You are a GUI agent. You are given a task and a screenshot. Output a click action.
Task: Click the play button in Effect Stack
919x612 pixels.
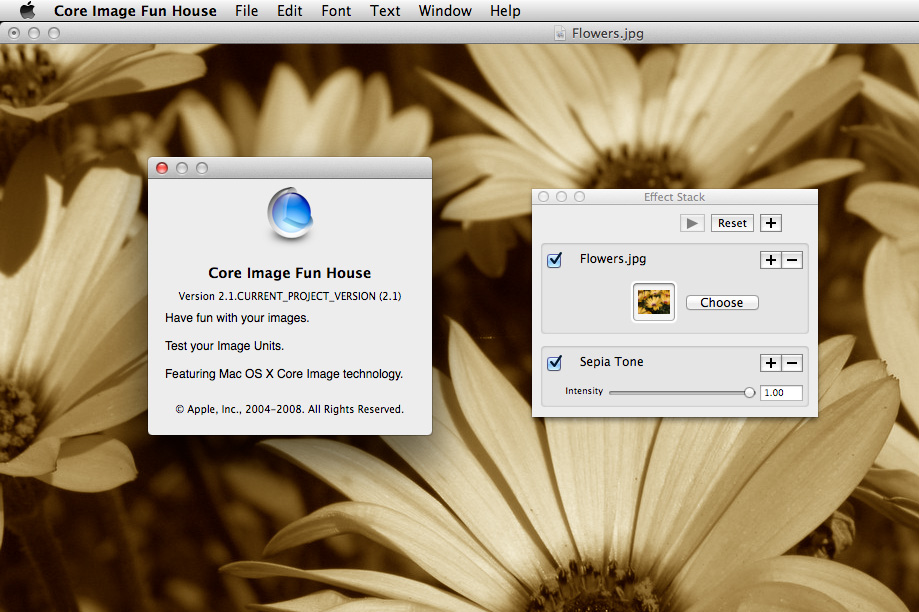click(x=692, y=223)
